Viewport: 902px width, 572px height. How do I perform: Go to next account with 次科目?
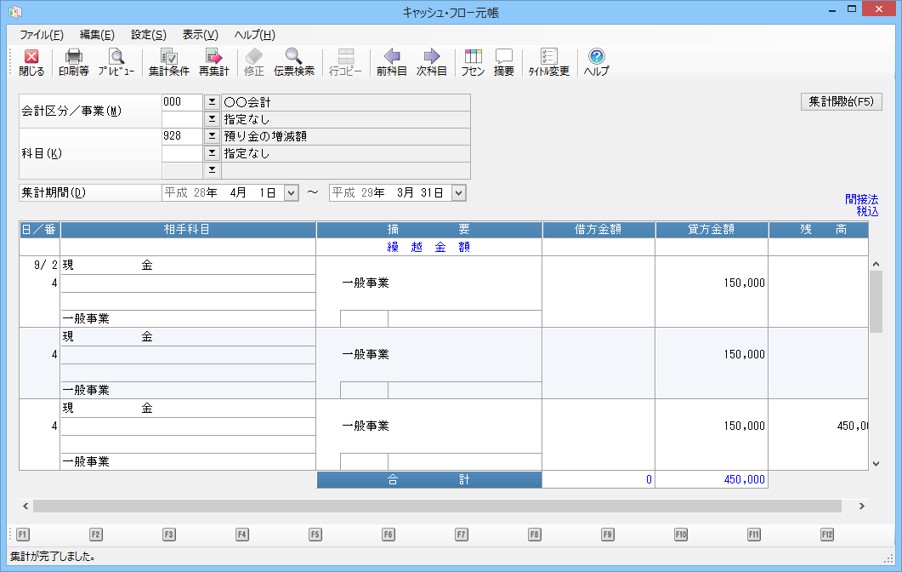point(431,62)
